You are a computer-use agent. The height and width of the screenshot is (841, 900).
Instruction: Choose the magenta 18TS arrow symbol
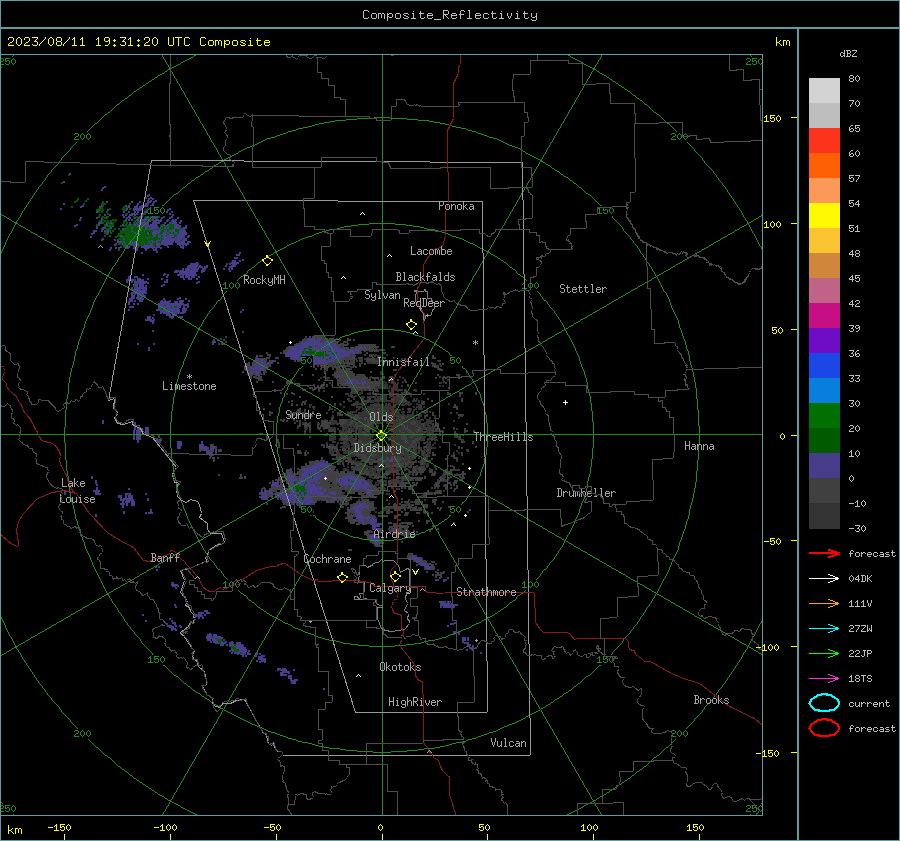824,679
